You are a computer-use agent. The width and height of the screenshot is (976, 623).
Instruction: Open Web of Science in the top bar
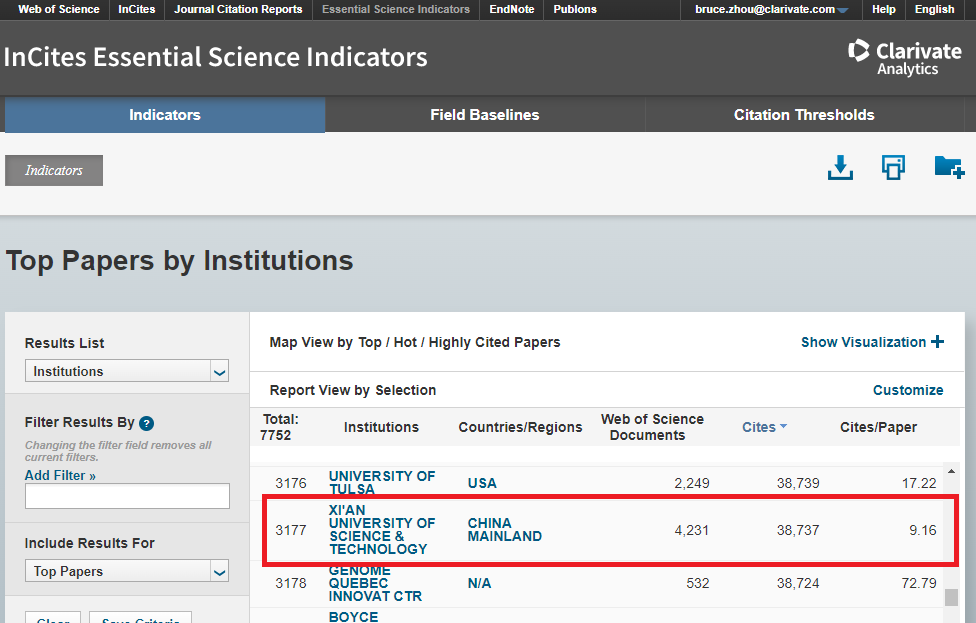tap(59, 9)
